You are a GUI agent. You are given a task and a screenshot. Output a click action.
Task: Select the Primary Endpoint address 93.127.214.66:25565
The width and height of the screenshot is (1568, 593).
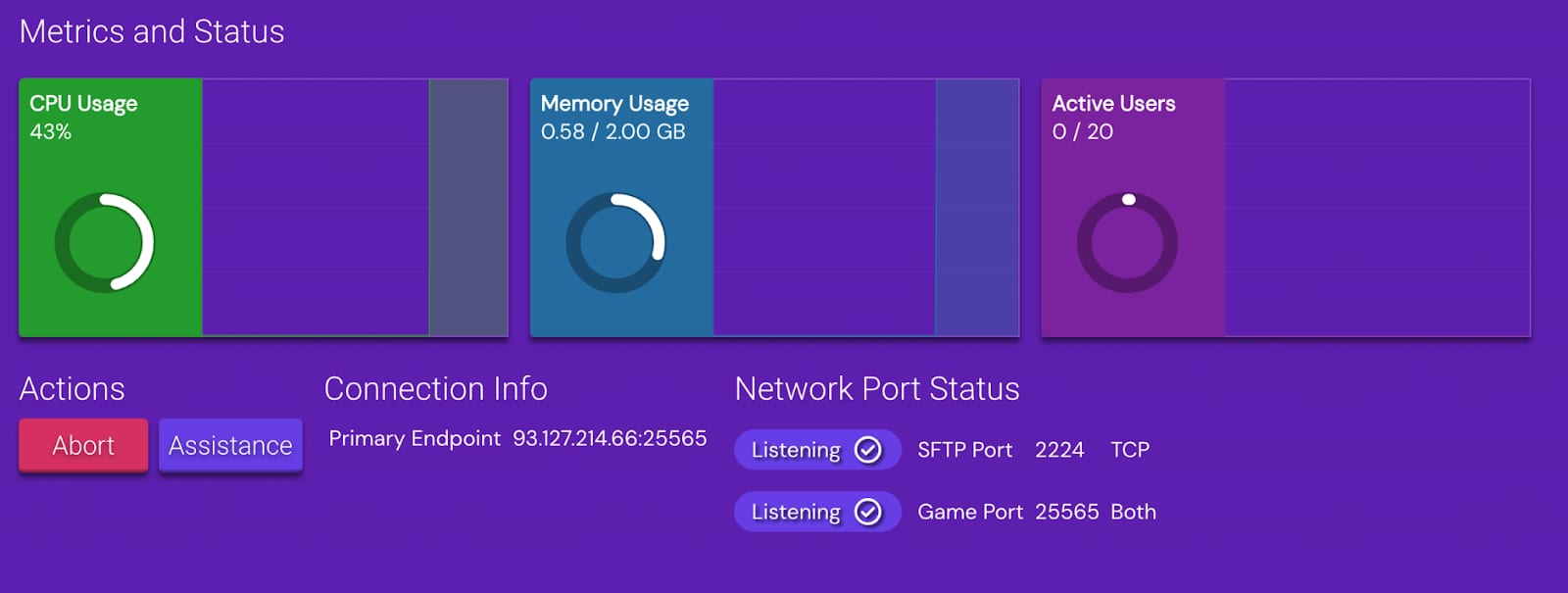coord(610,438)
